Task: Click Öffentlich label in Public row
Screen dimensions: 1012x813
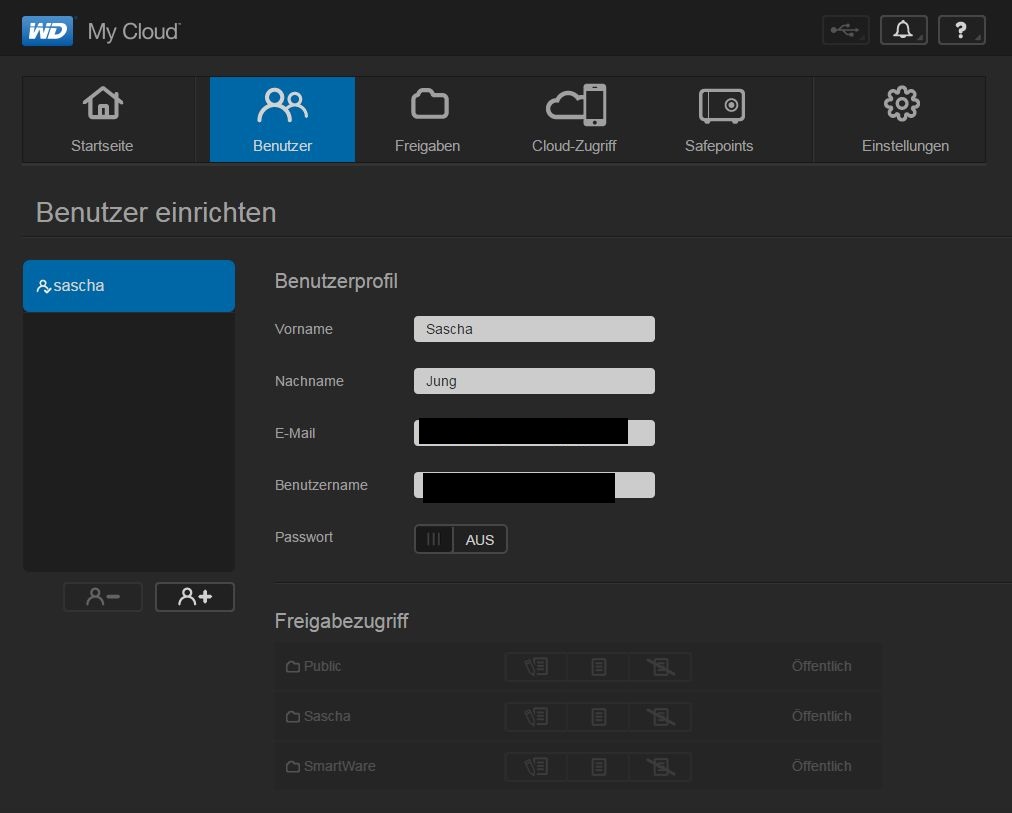Action: pyautogui.click(x=822, y=666)
